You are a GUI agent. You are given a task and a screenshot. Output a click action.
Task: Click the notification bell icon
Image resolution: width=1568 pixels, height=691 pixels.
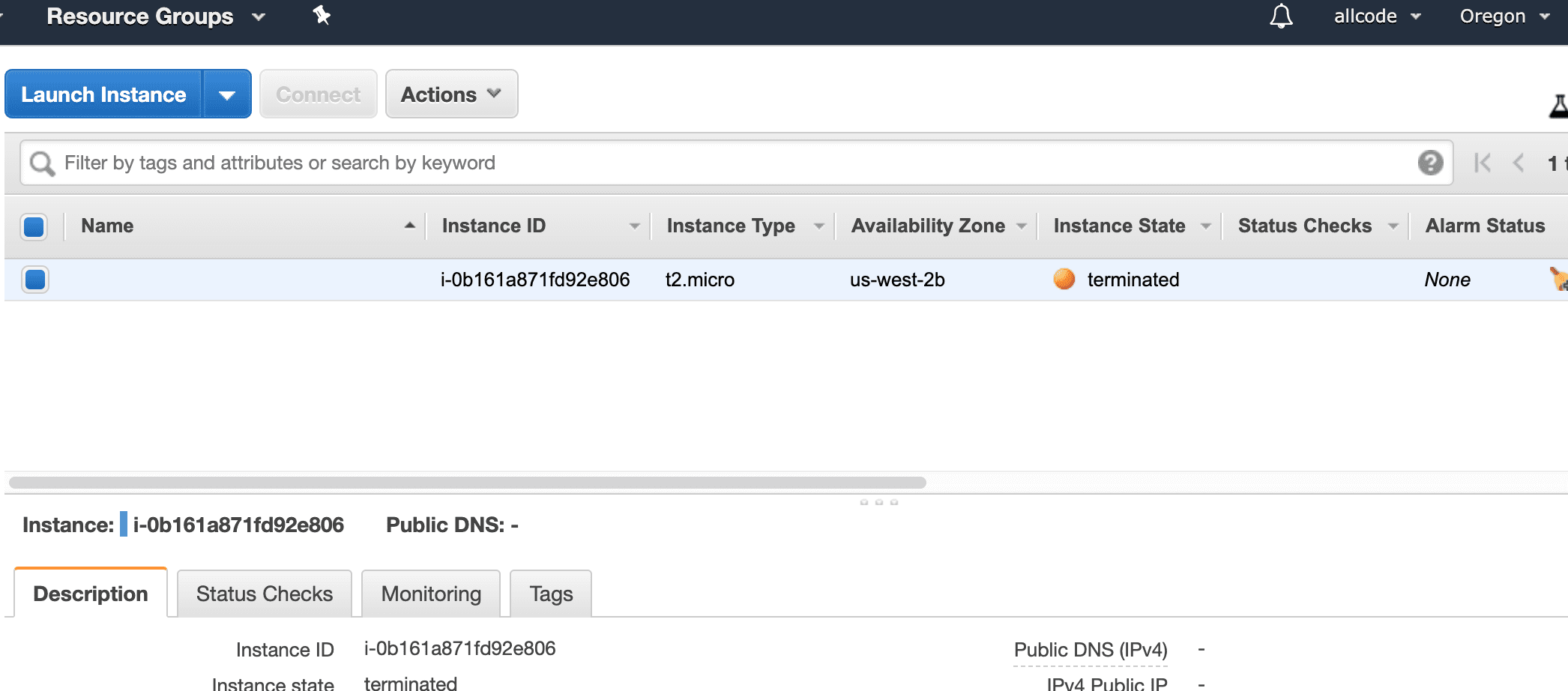tap(1280, 16)
